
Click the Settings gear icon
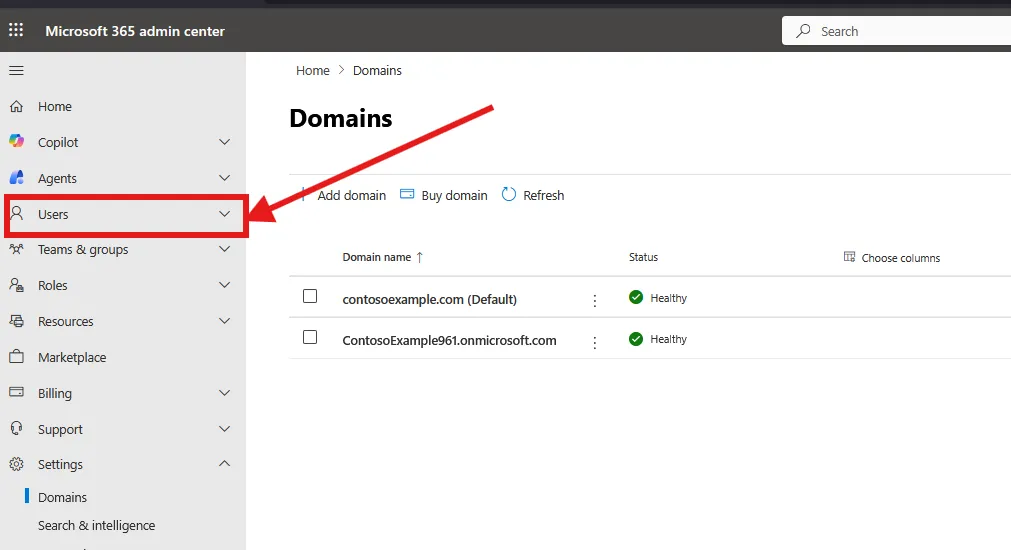click(16, 464)
